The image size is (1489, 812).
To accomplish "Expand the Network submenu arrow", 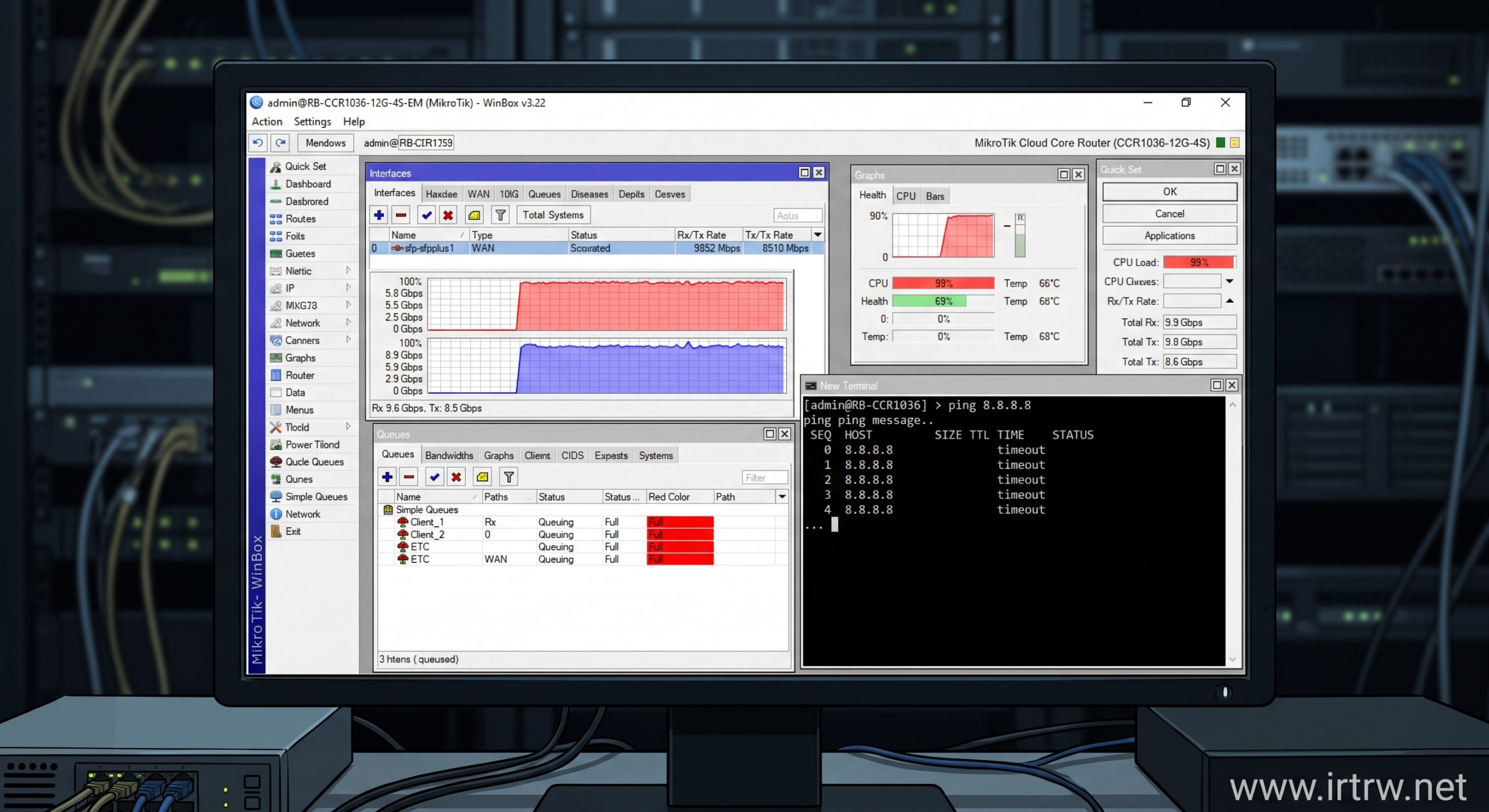I will coord(348,322).
